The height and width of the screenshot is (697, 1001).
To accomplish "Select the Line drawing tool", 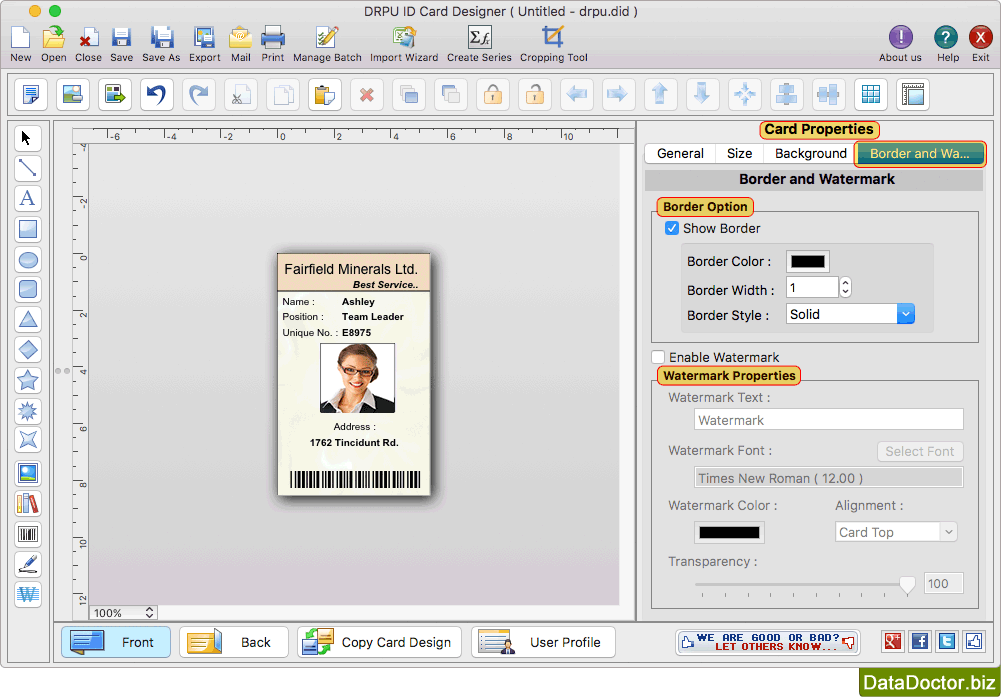I will 27,168.
